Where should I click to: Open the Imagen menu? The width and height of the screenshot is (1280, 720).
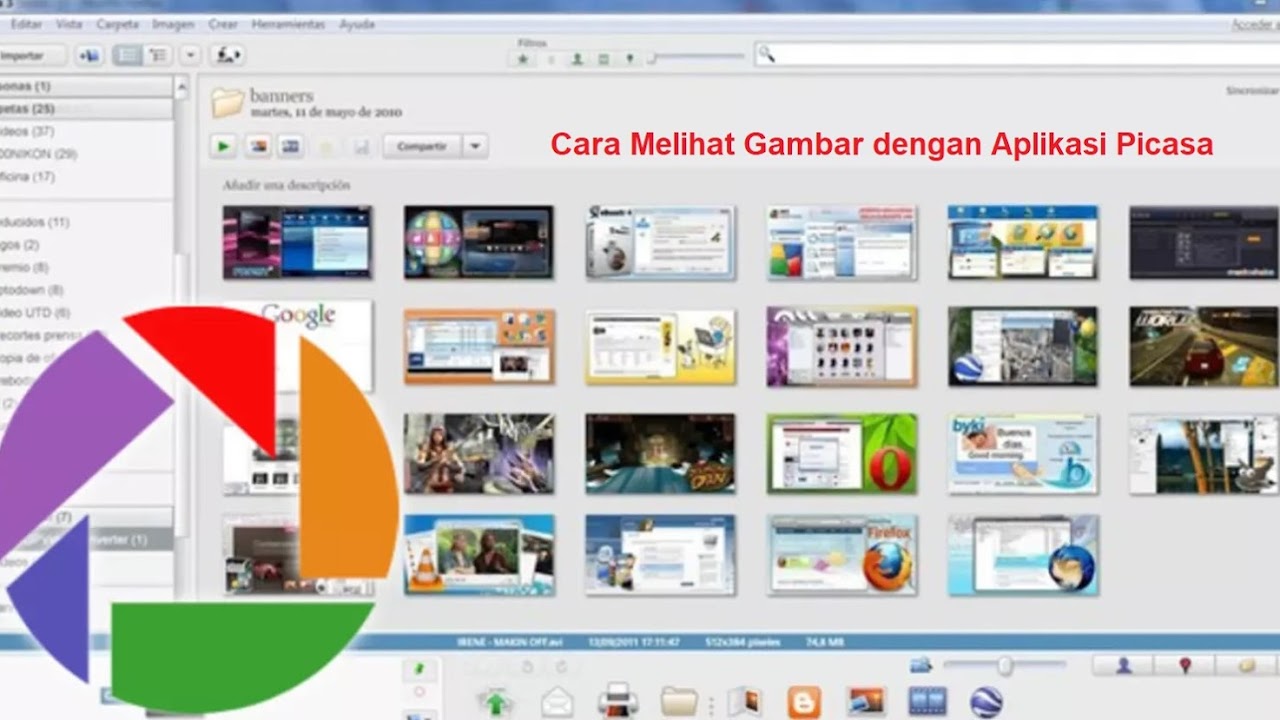173,24
